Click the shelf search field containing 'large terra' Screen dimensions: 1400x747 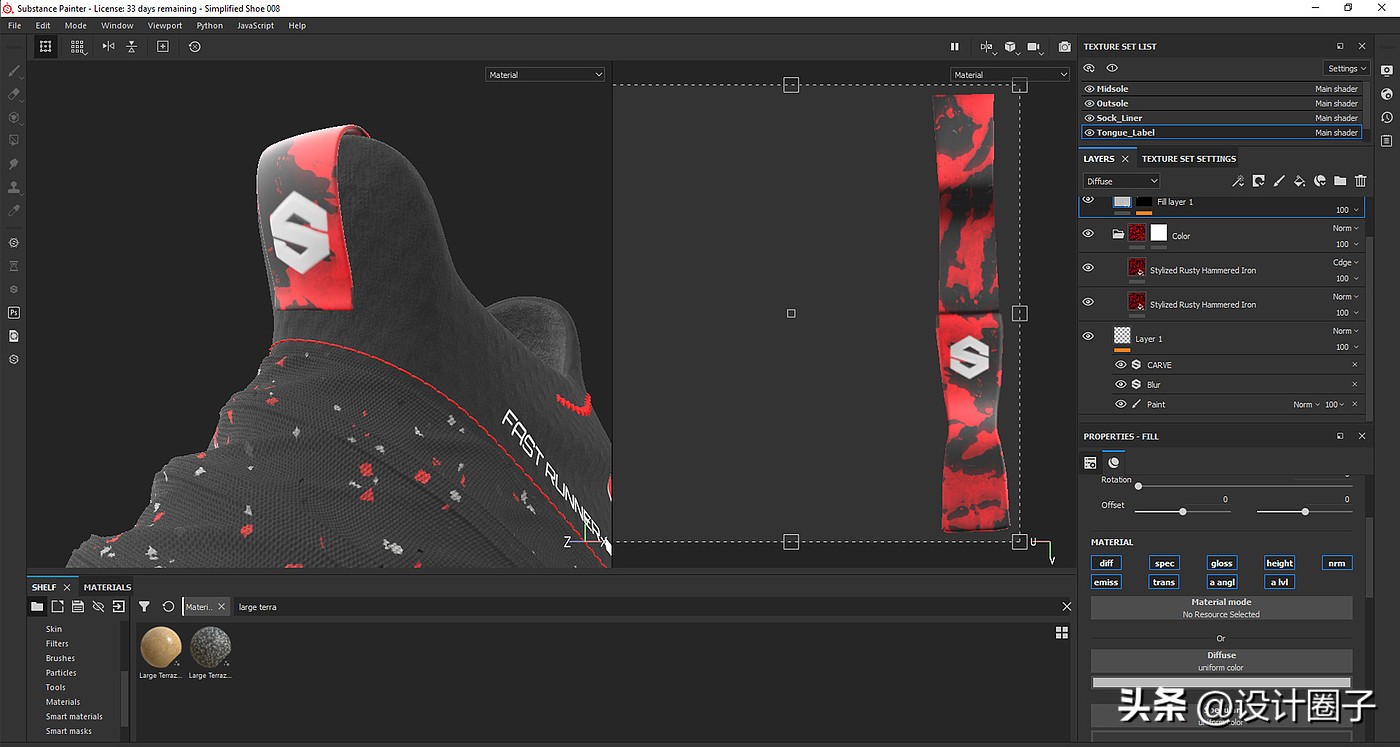640,607
